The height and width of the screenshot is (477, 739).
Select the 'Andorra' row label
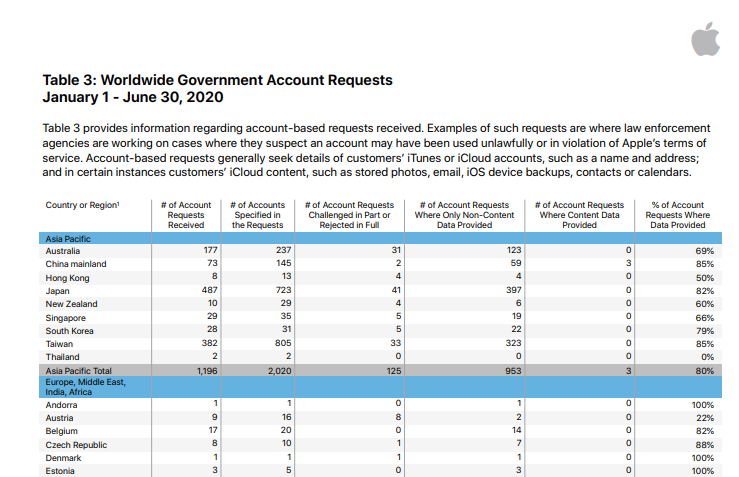pyautogui.click(x=61, y=405)
